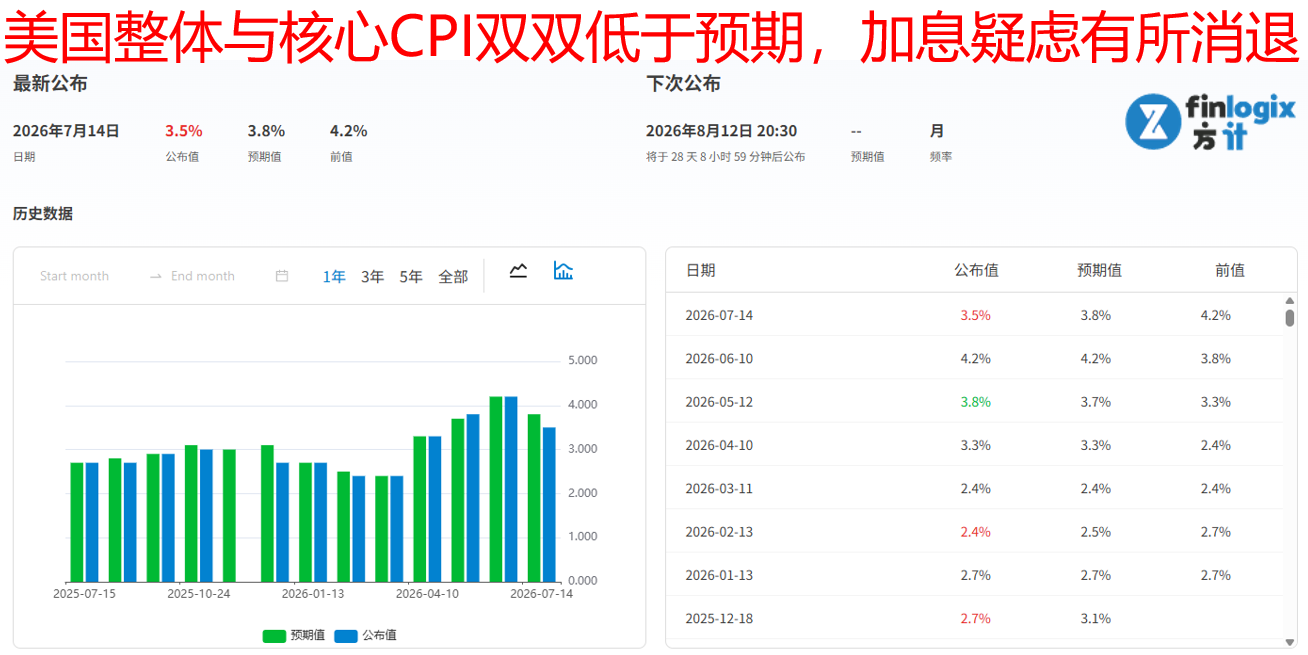Click scrollbar up arrow in data table

pyautogui.click(x=1290, y=300)
